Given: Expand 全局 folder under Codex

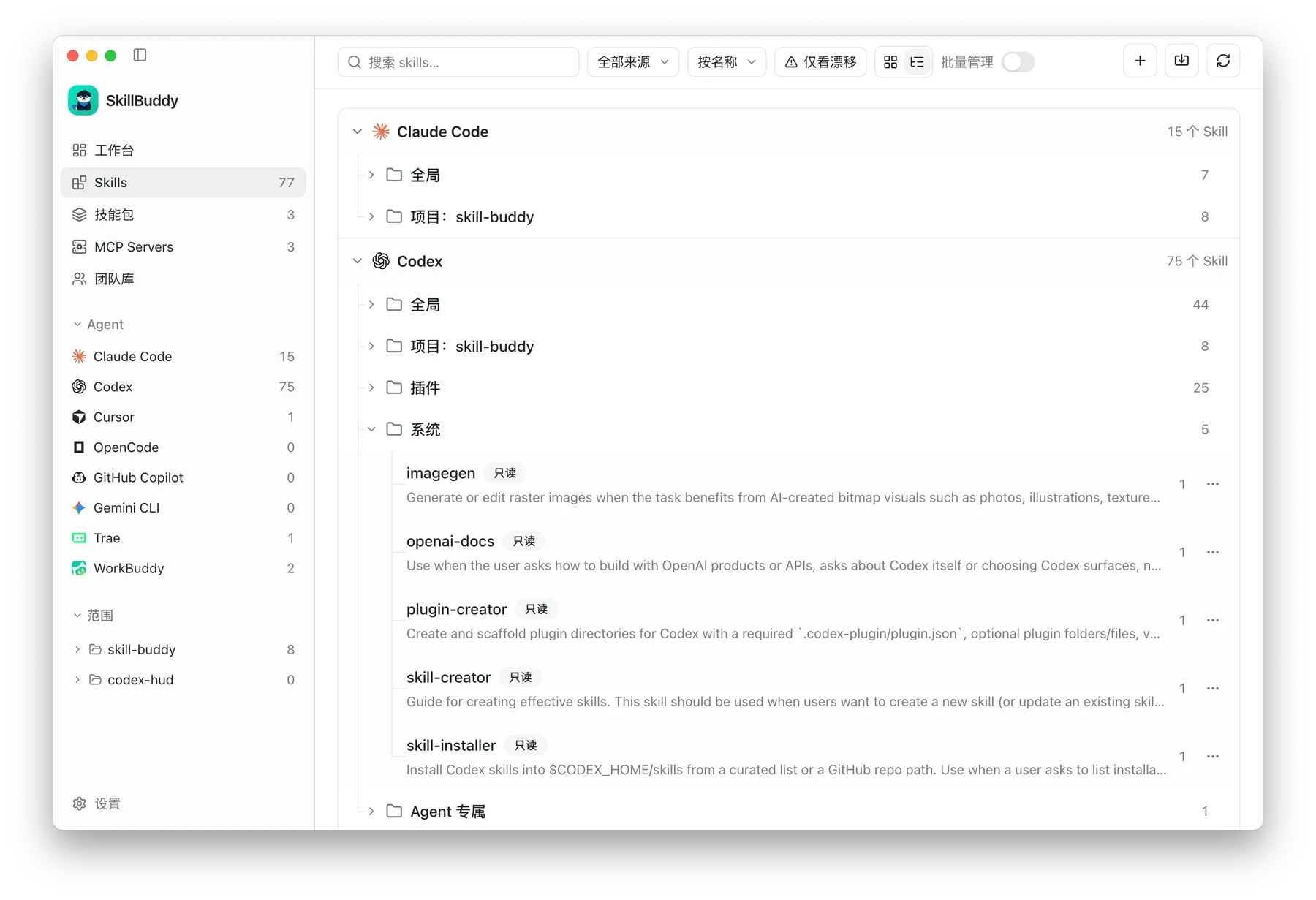Looking at the screenshot, I should pos(371,304).
